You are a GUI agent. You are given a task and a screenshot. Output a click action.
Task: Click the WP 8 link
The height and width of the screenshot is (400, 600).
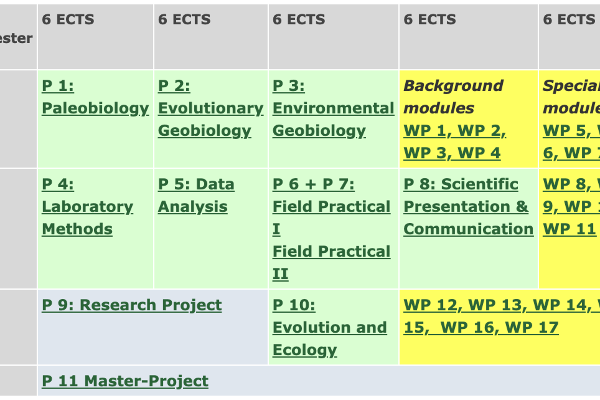pyautogui.click(x=566, y=184)
